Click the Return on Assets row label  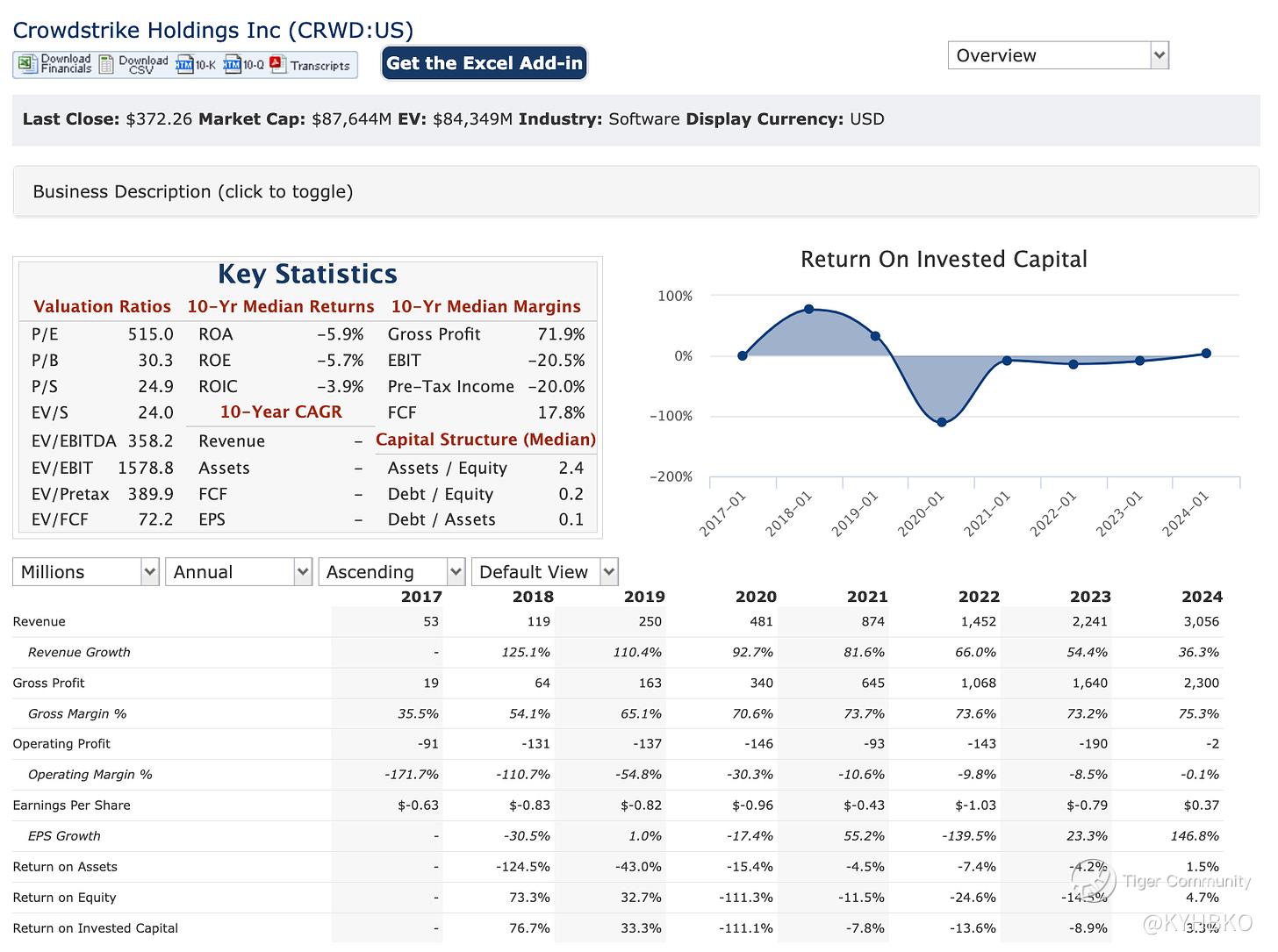click(x=65, y=866)
